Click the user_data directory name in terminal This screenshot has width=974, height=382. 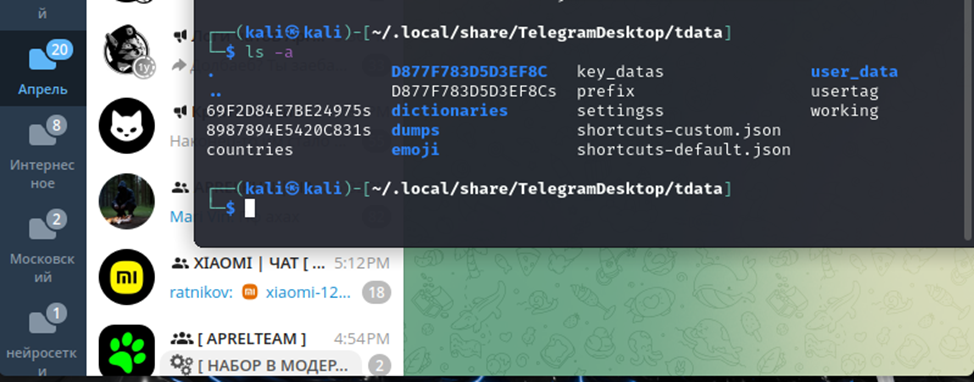[854, 71]
